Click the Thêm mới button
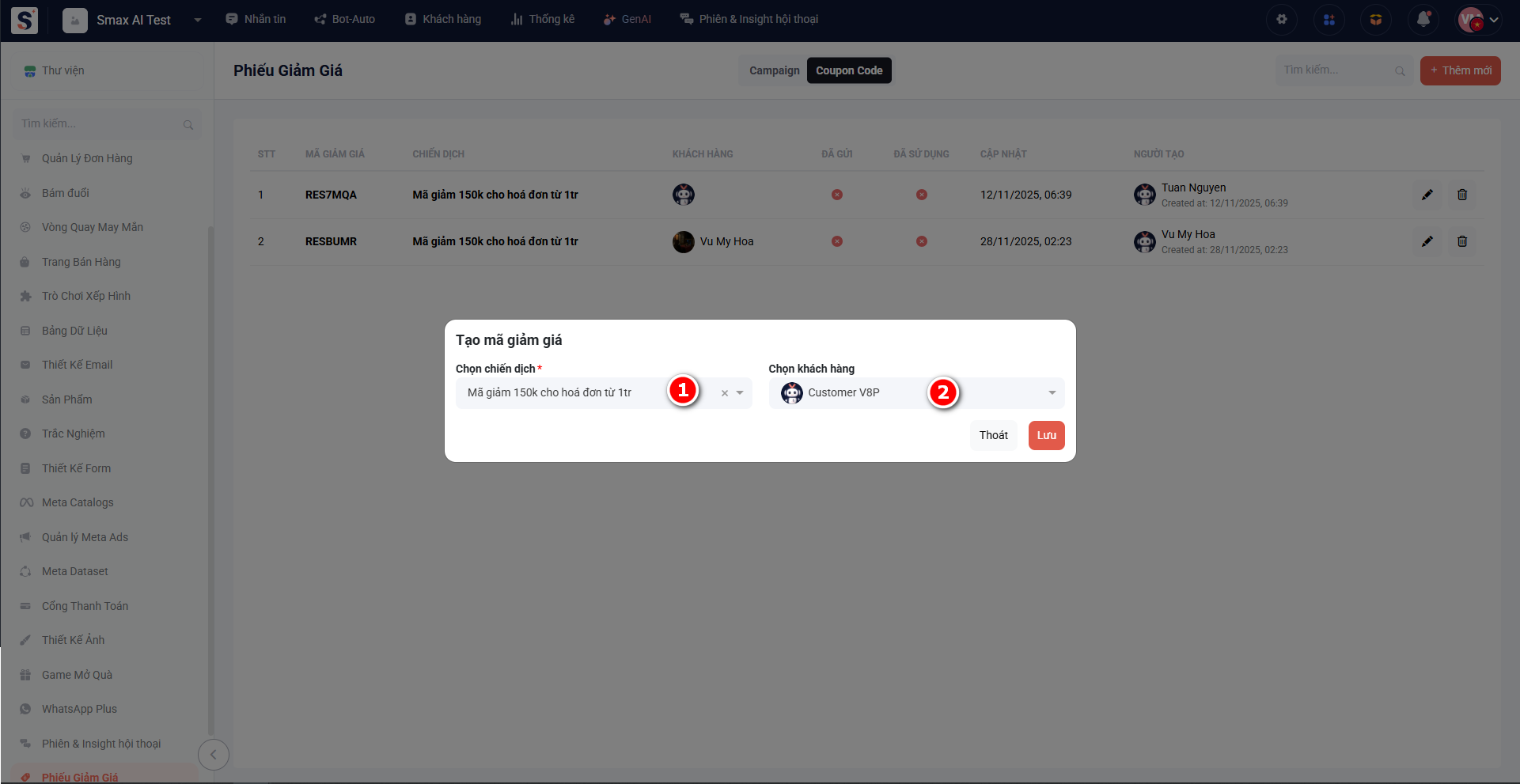This screenshot has height=784, width=1520. pos(1460,70)
